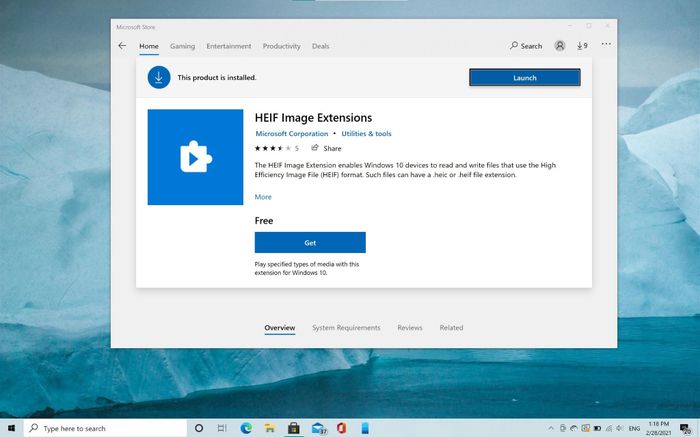
Task: Click the 'Free' price label
Action: tap(264, 221)
